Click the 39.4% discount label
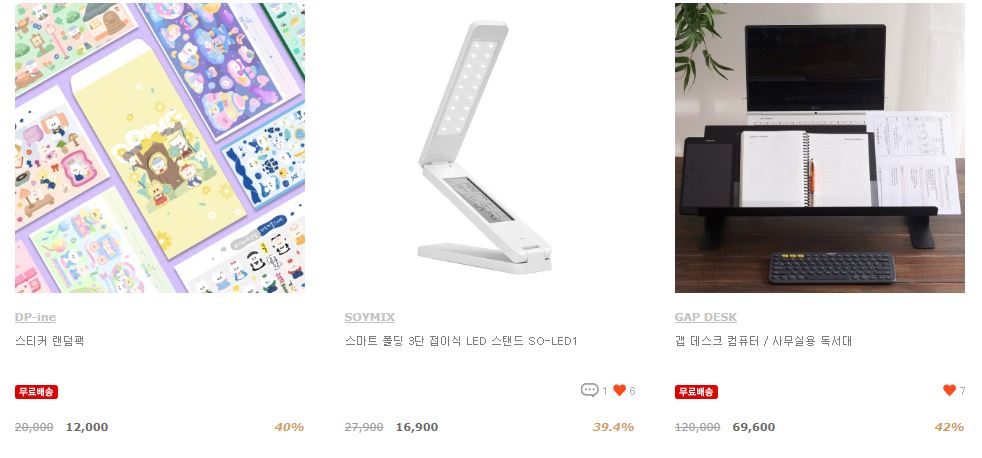Viewport: 982px width, 458px height. 614,427
